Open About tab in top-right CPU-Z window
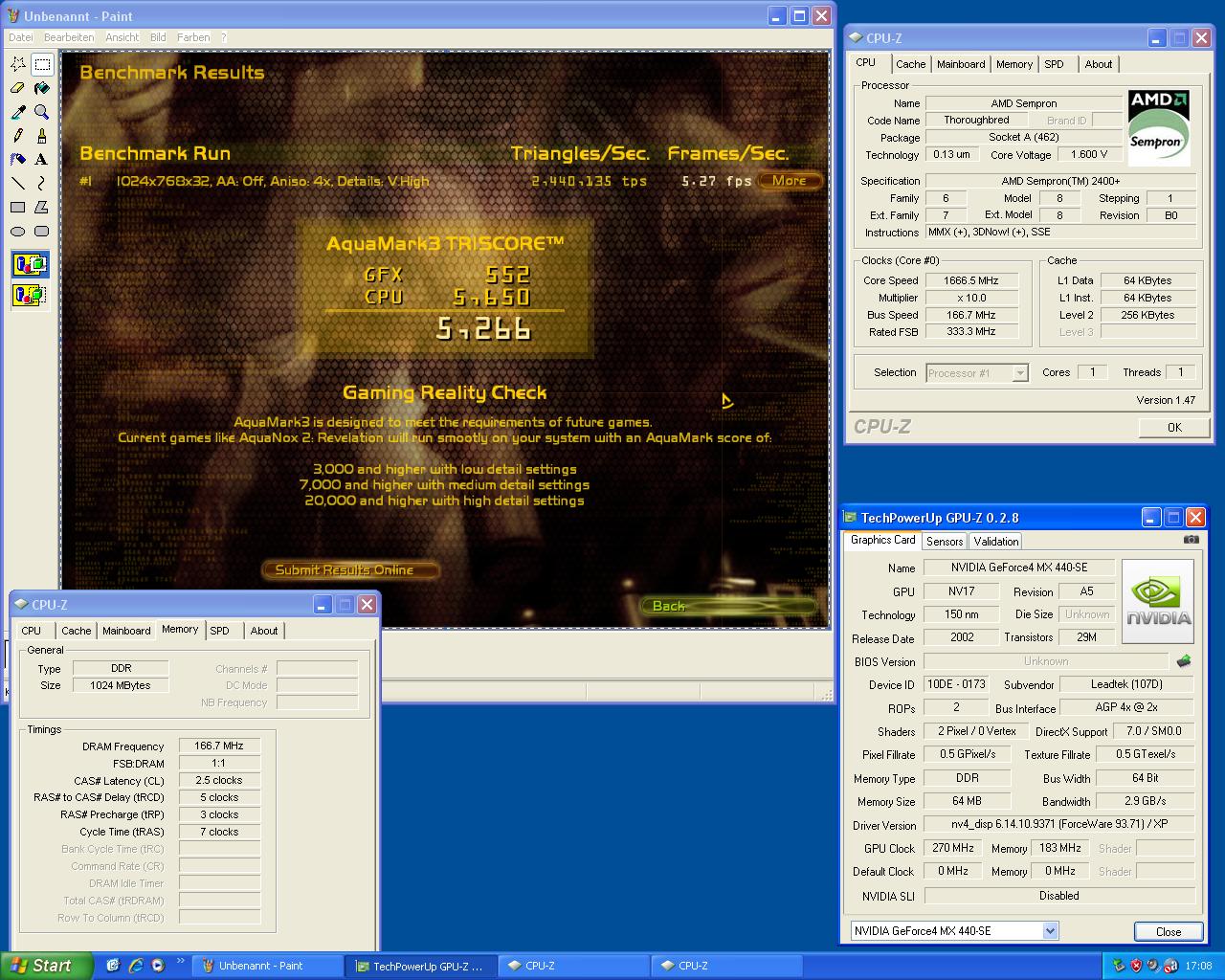The height and width of the screenshot is (980, 1225). click(x=1098, y=64)
